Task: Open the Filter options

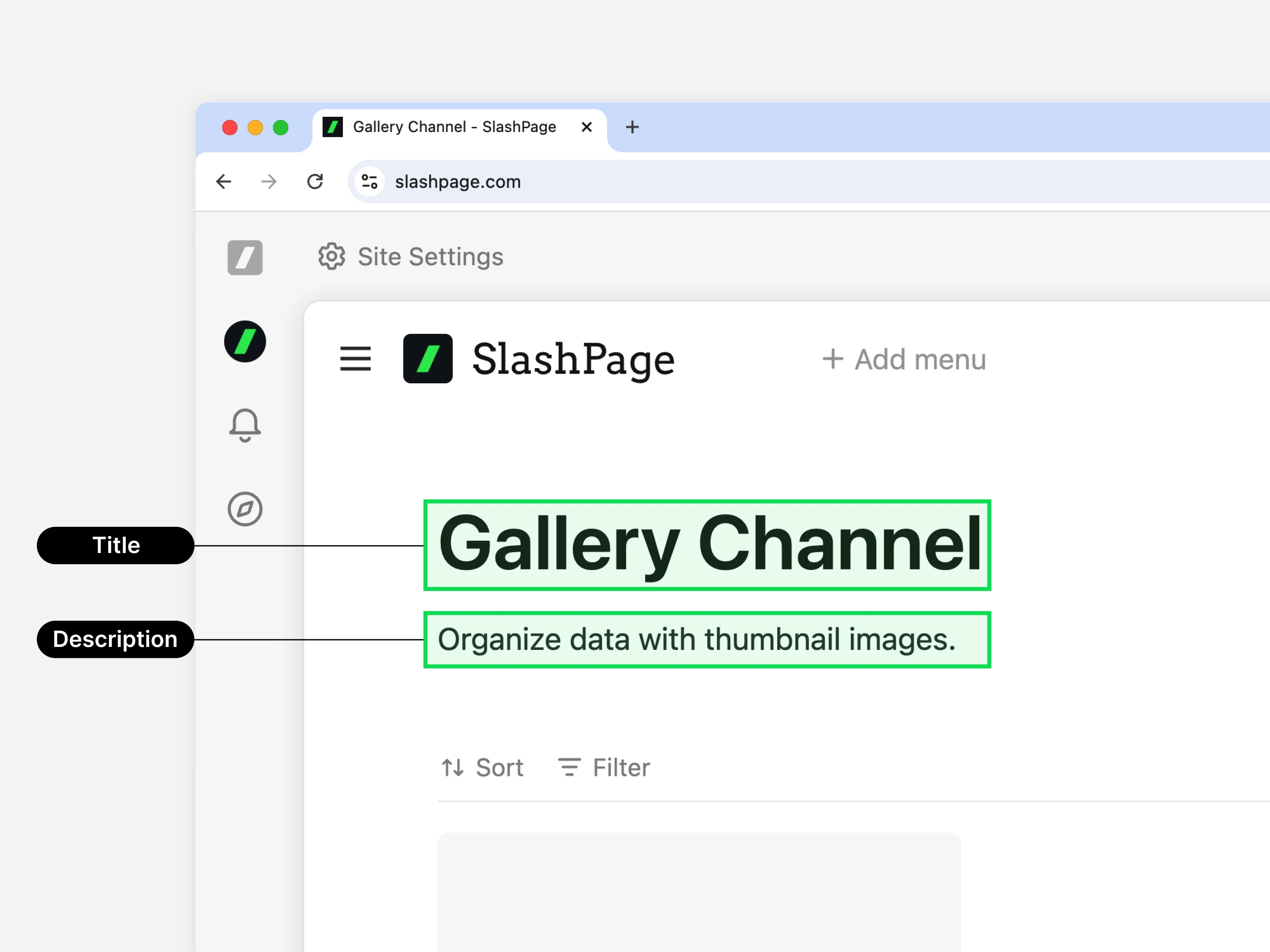Action: [x=604, y=768]
